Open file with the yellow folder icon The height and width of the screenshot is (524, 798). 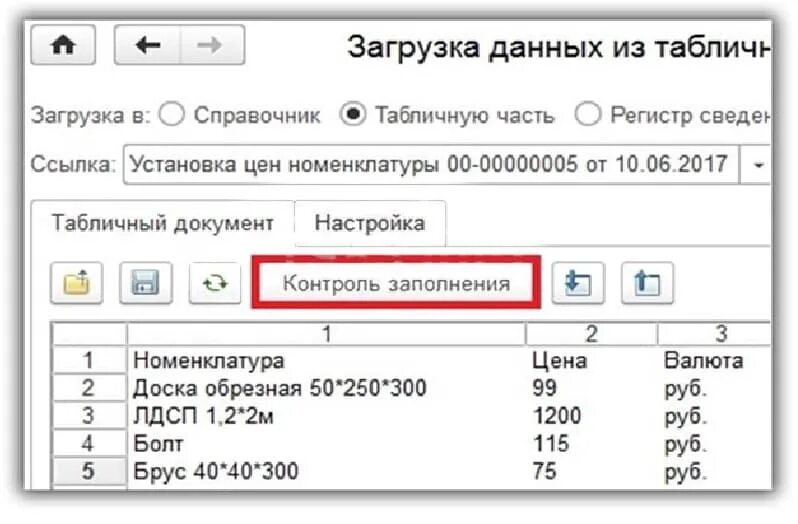pos(77,283)
